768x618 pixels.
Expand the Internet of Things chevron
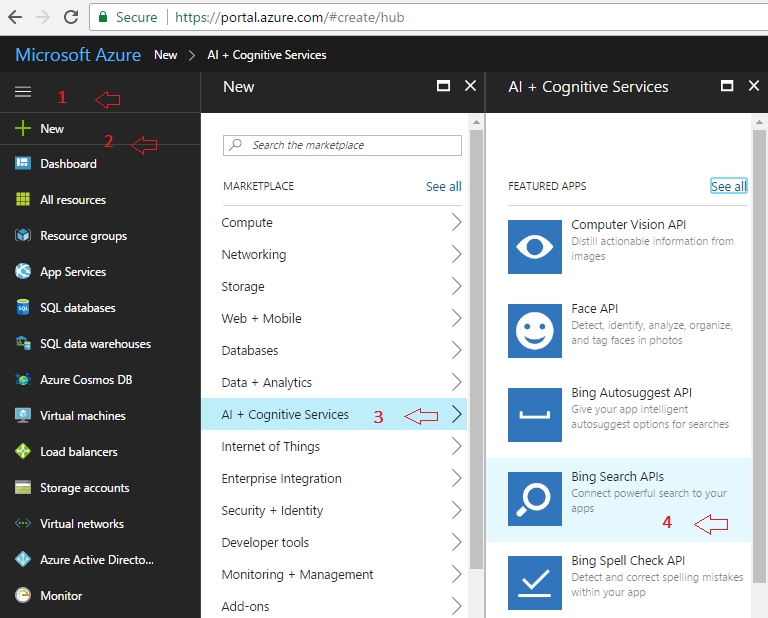click(x=456, y=447)
